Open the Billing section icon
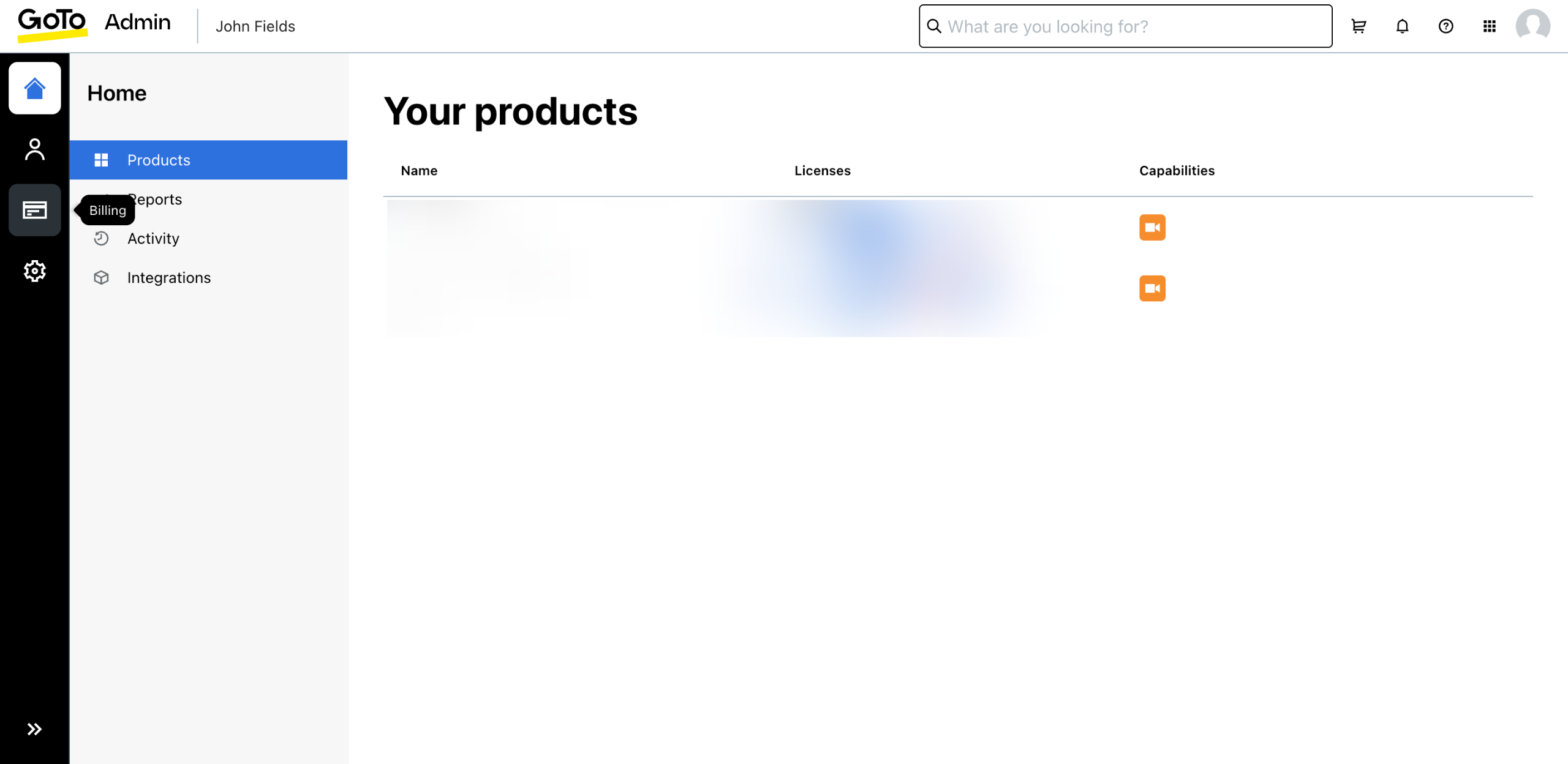 (34, 210)
